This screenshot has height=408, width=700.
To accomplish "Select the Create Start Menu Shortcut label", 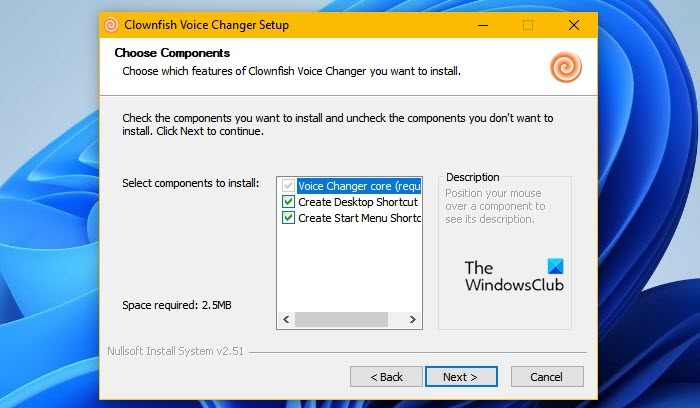I will (x=360, y=218).
